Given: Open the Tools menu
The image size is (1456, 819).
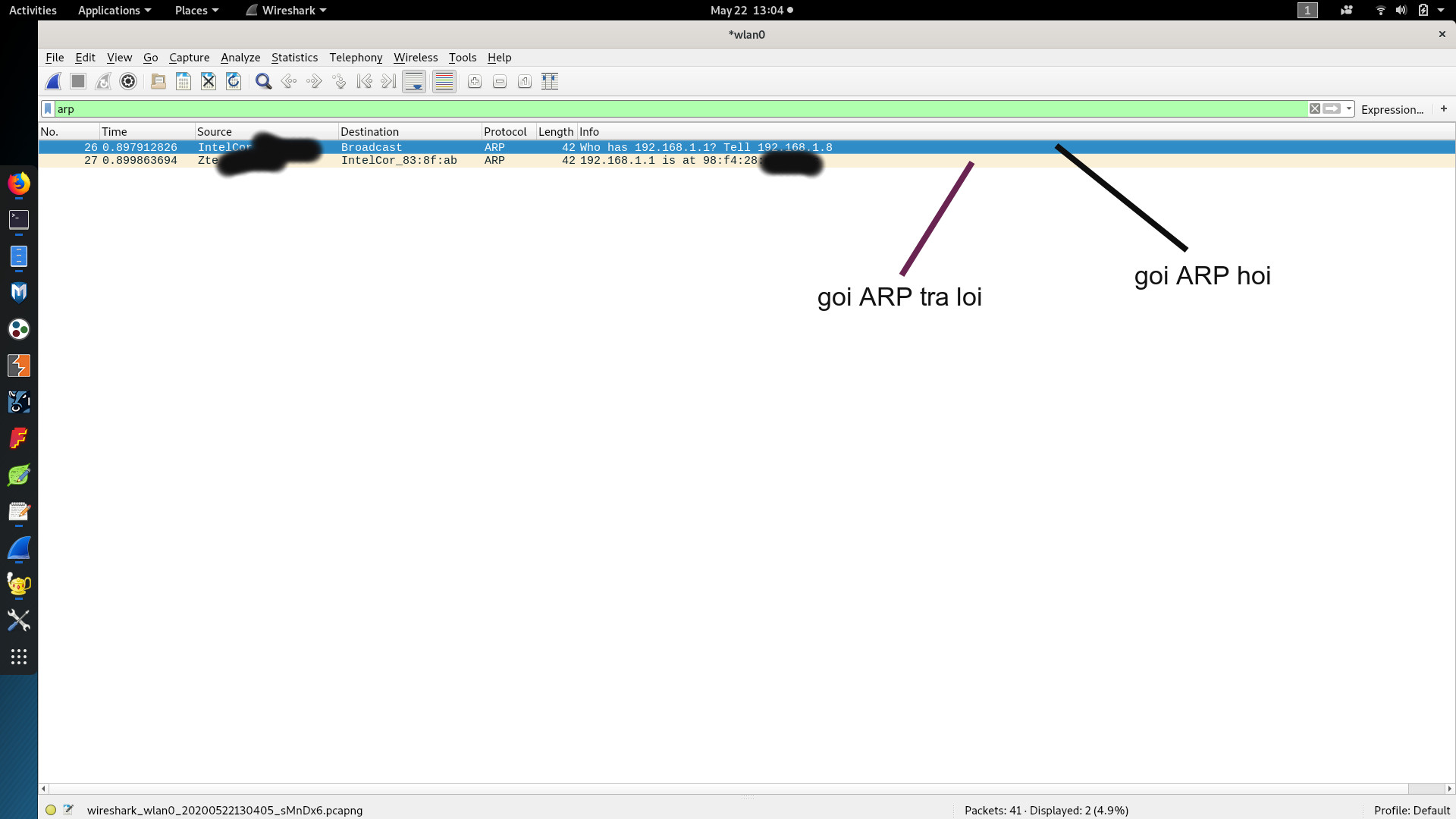Looking at the screenshot, I should [x=463, y=58].
